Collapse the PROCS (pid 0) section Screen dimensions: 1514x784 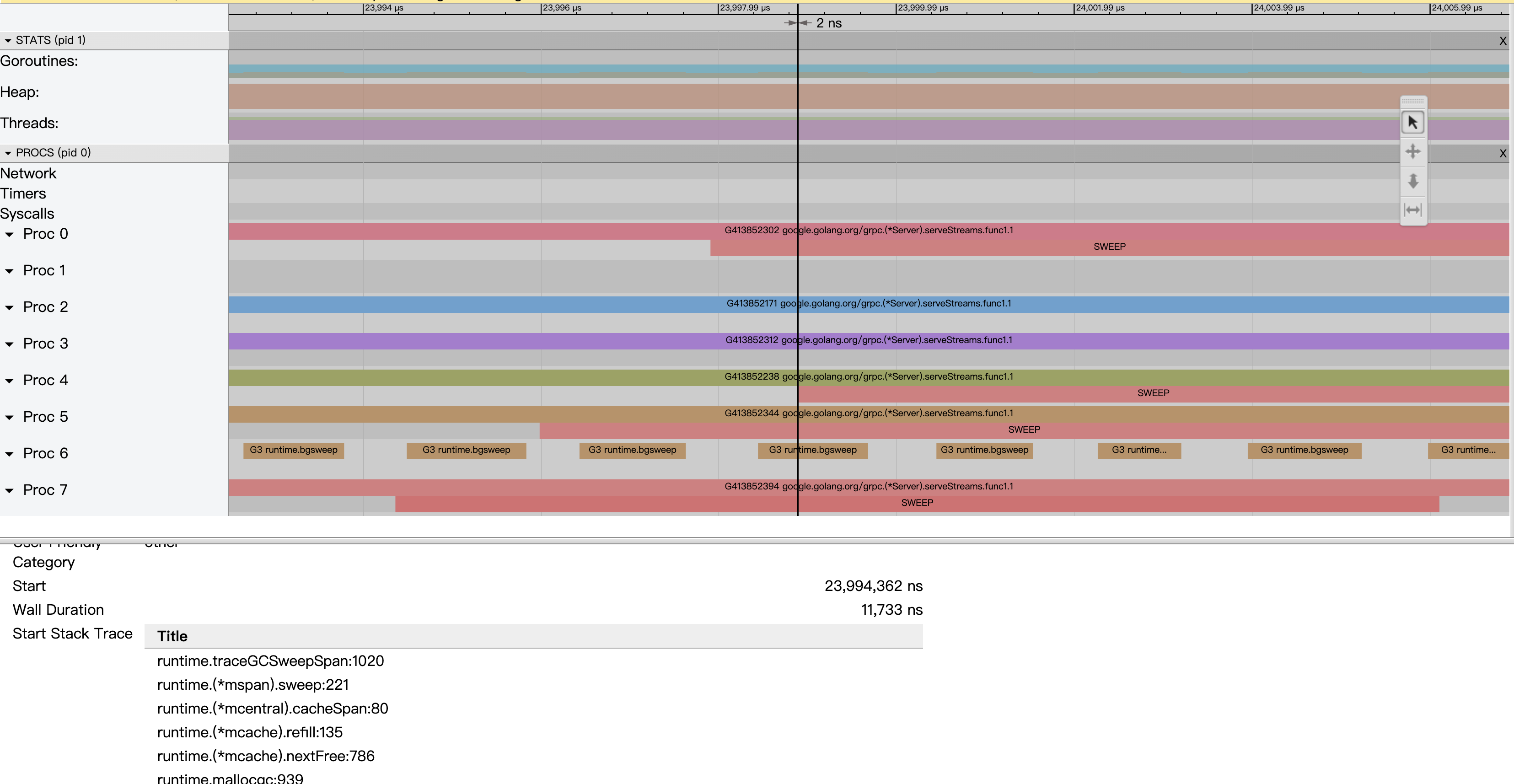8,153
